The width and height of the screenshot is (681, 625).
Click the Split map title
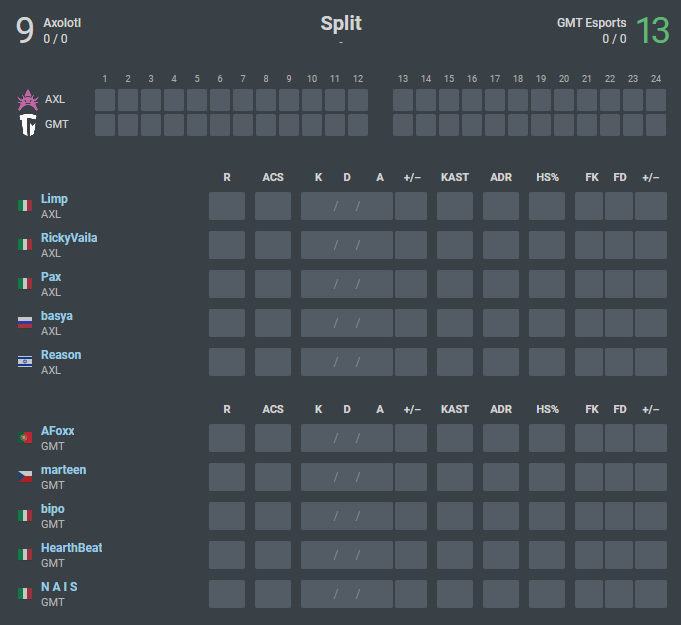pos(341,23)
